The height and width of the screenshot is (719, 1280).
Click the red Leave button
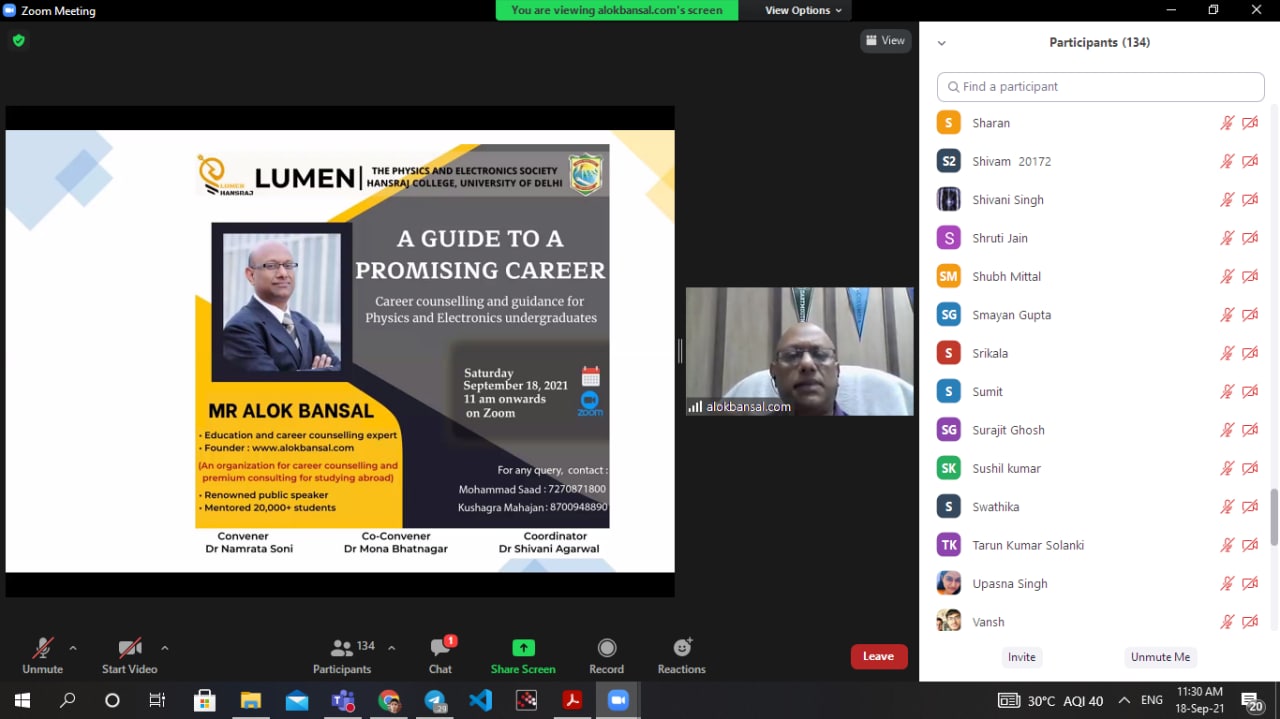(878, 656)
